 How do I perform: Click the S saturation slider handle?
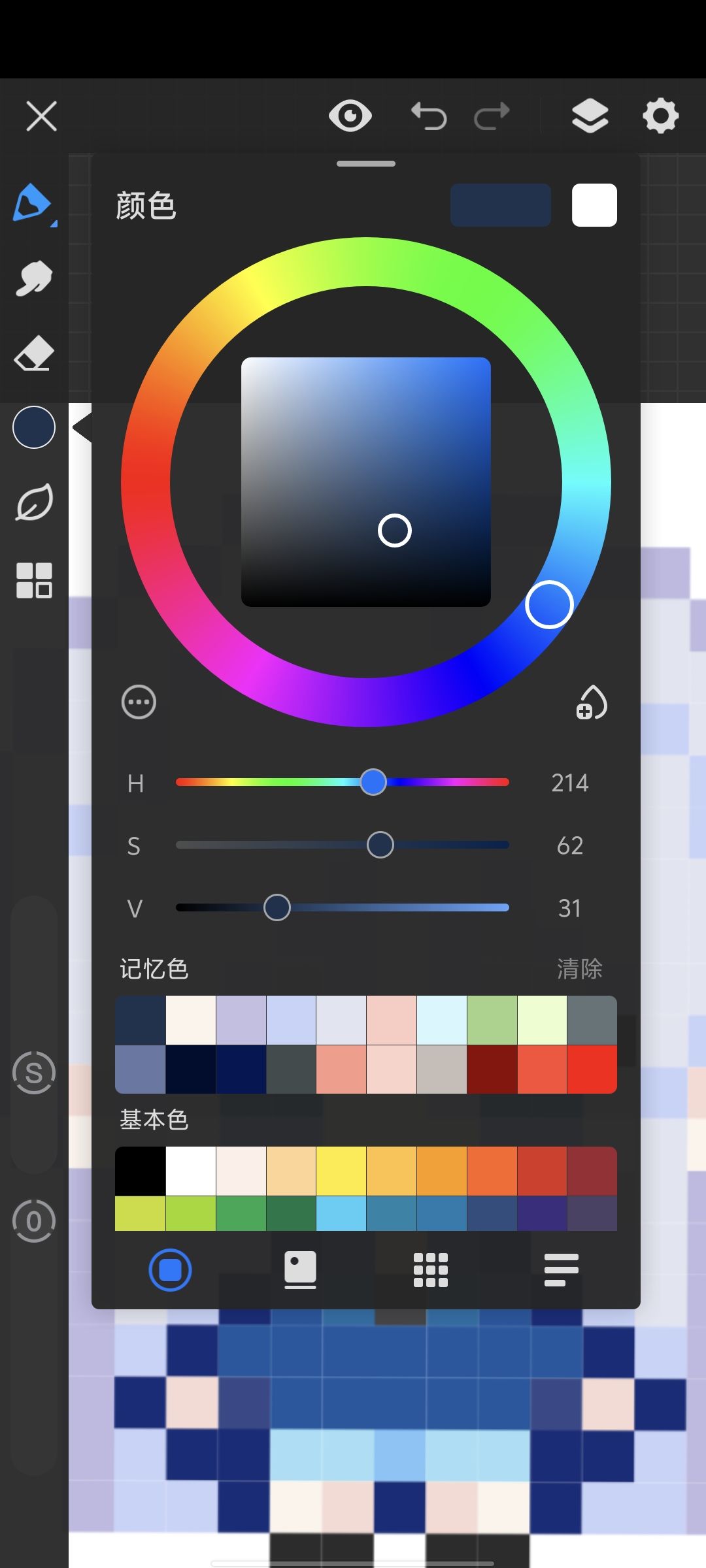click(380, 845)
